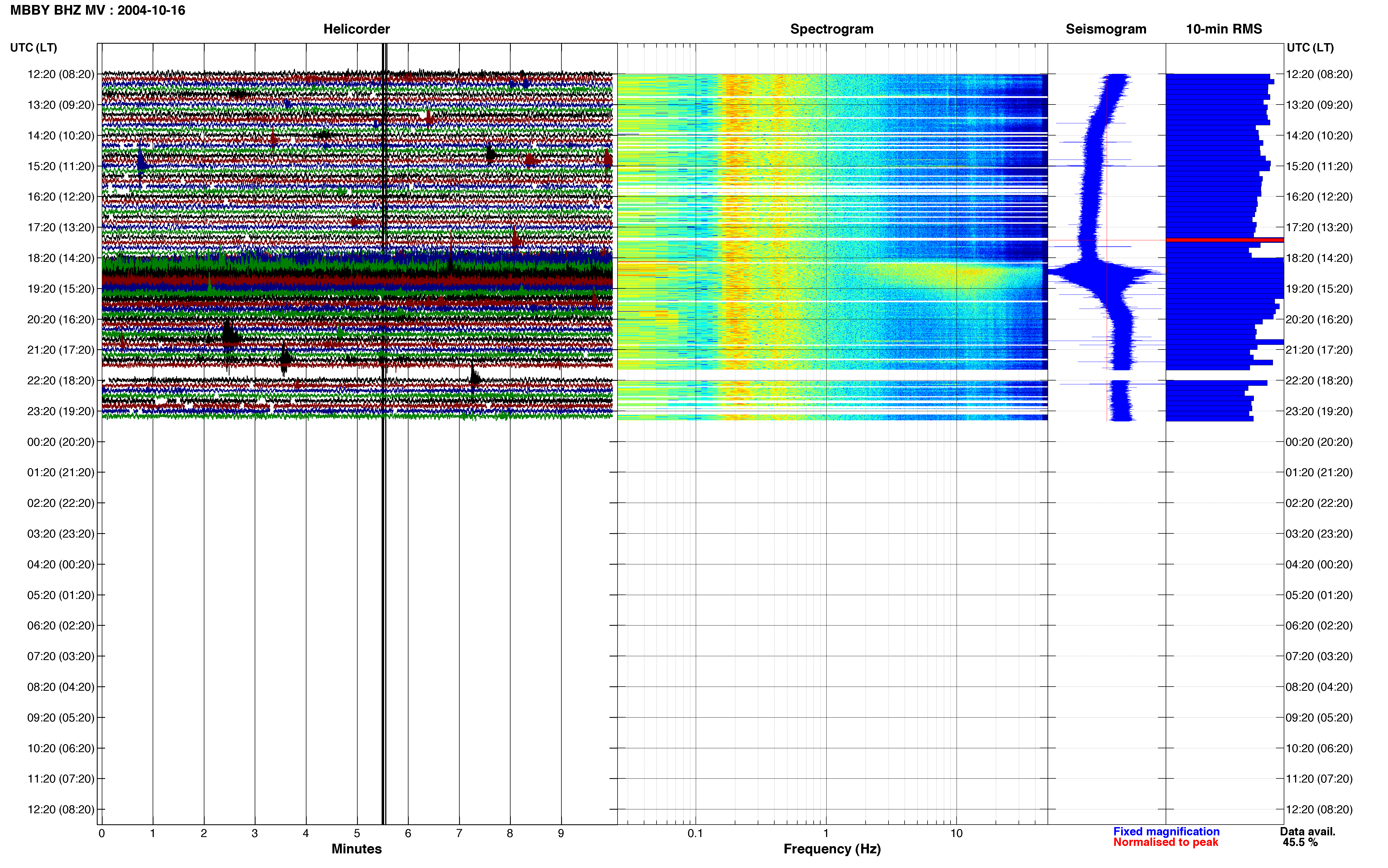This screenshot has height=868, width=1388.
Task: Click the red peak bar in RMS panel
Action: 1224,240
